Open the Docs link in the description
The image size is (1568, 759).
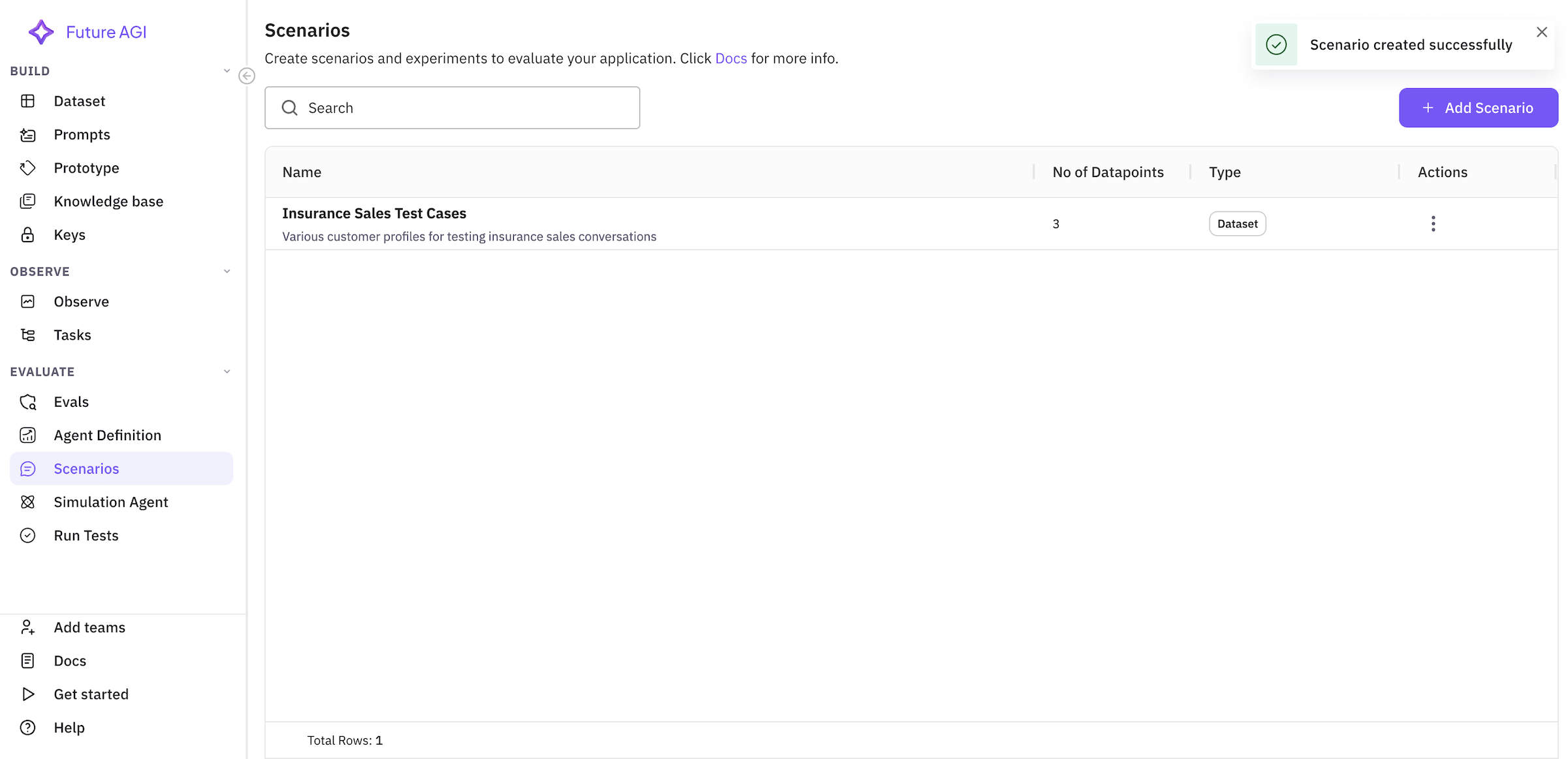(x=730, y=58)
